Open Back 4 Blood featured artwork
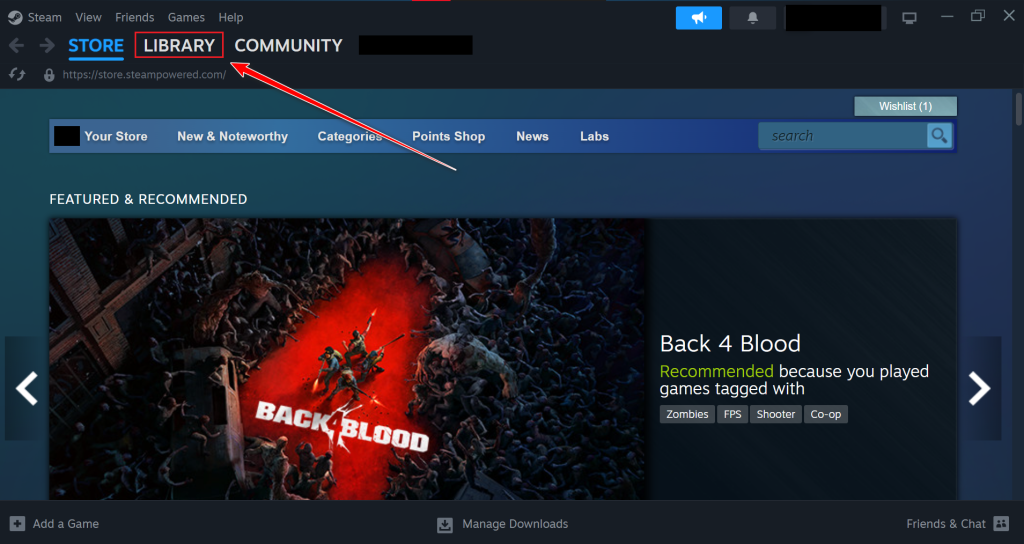Viewport: 1024px width, 544px height. (x=349, y=359)
